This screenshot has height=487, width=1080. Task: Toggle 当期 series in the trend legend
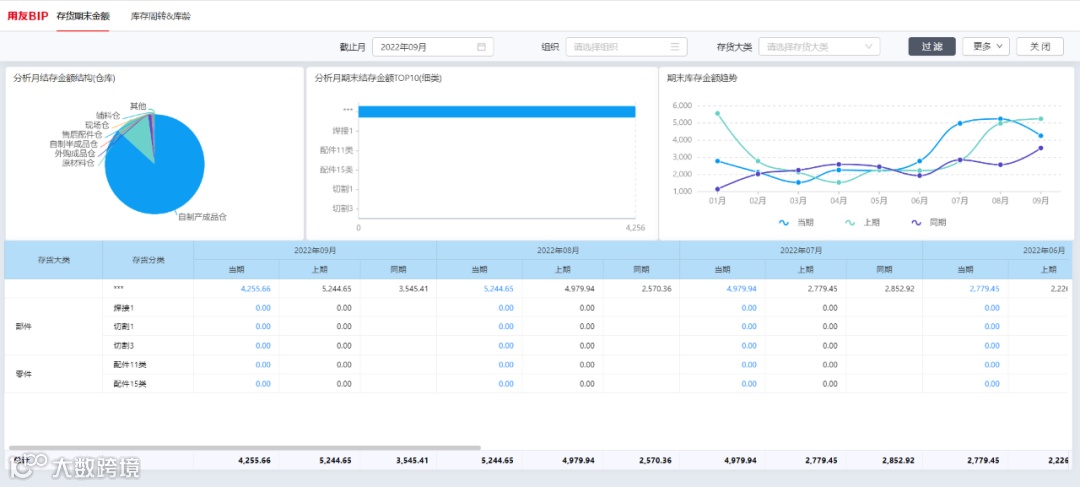[796, 222]
